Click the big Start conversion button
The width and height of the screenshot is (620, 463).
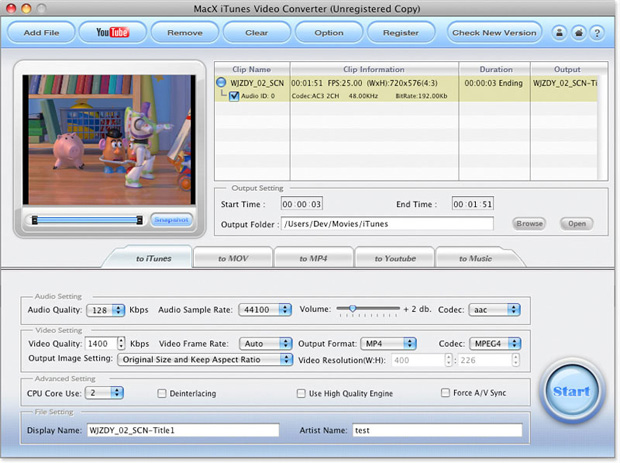[x=572, y=391]
